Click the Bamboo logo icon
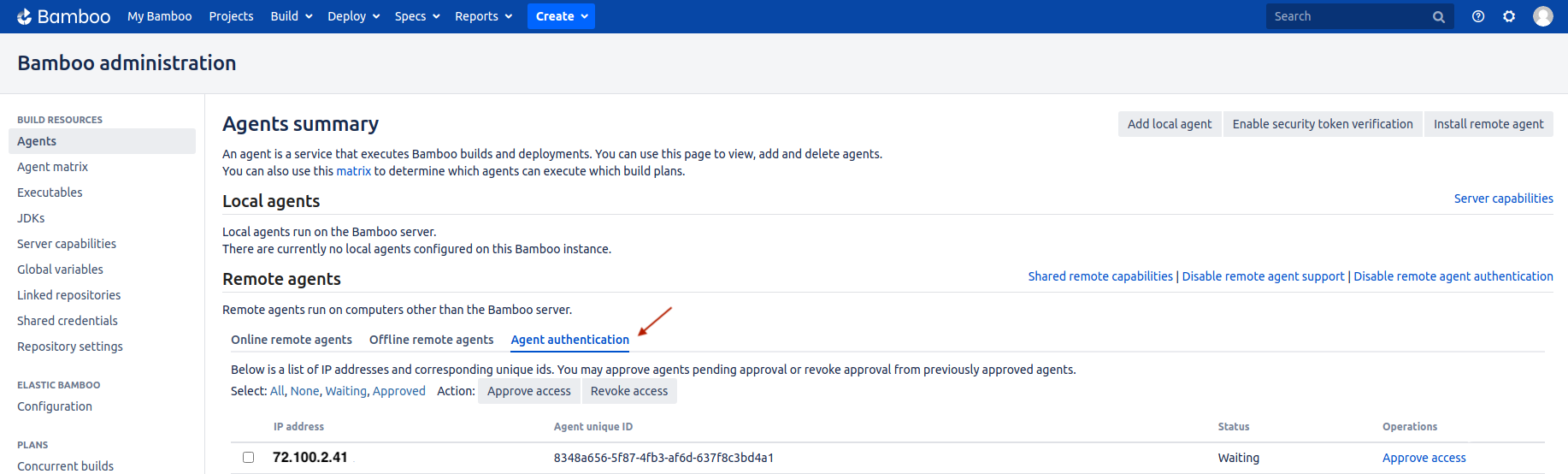Image resolution: width=1568 pixels, height=474 pixels. point(25,16)
